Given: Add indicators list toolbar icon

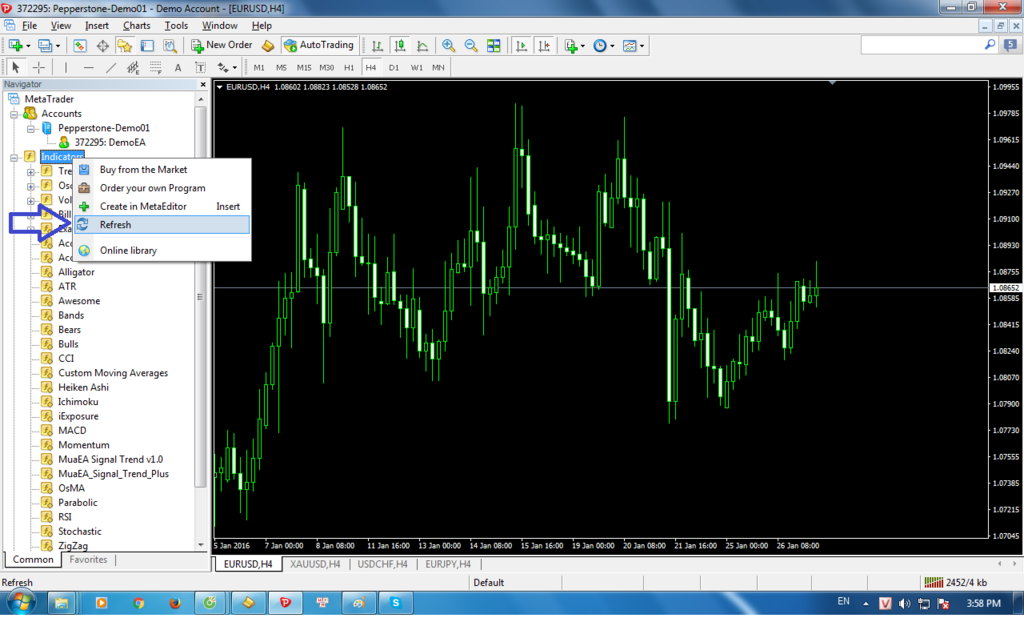Looking at the screenshot, I should pos(571,46).
